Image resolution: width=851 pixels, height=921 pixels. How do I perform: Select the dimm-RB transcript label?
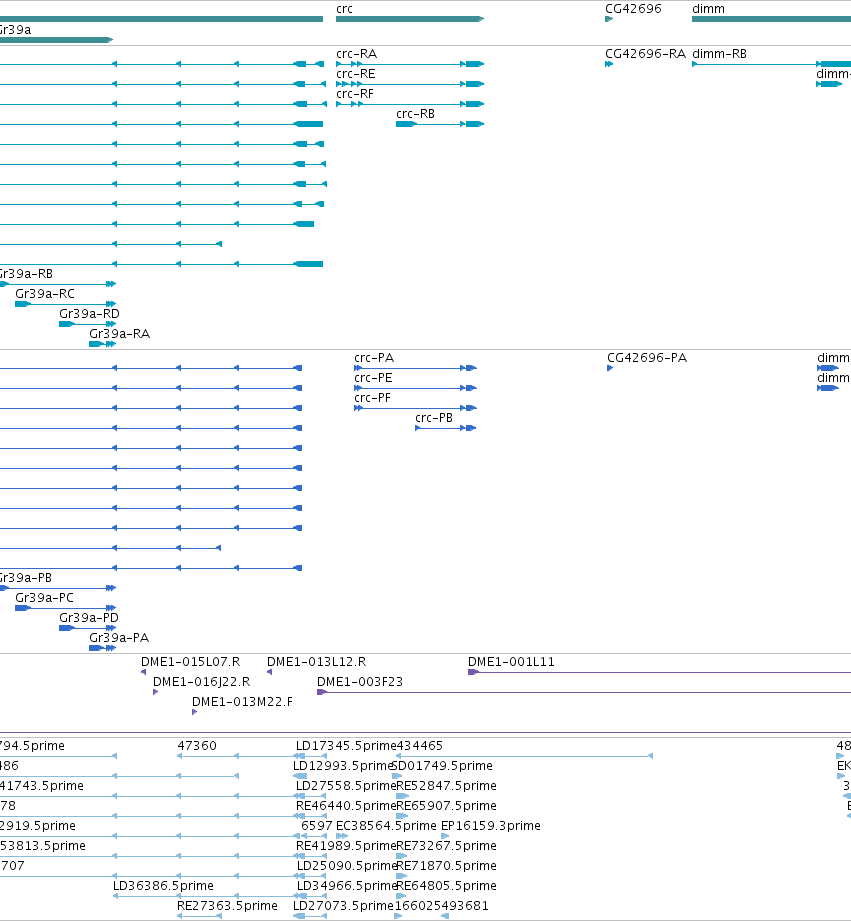[719, 54]
